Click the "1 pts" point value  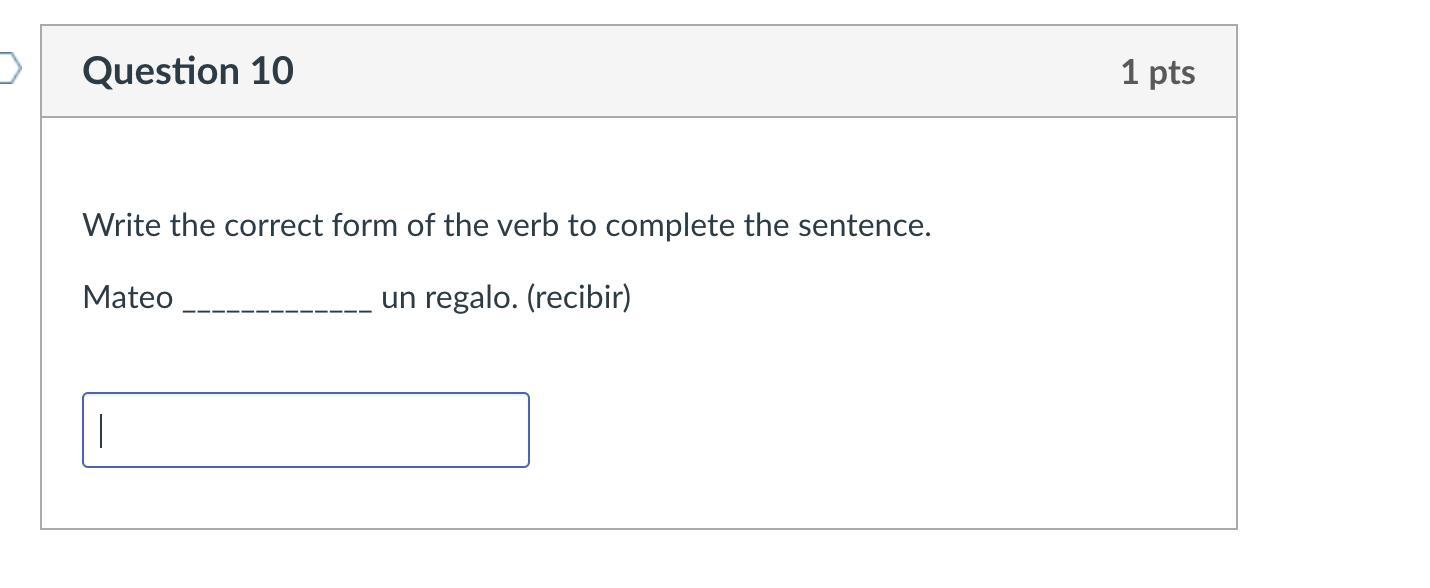[1157, 72]
